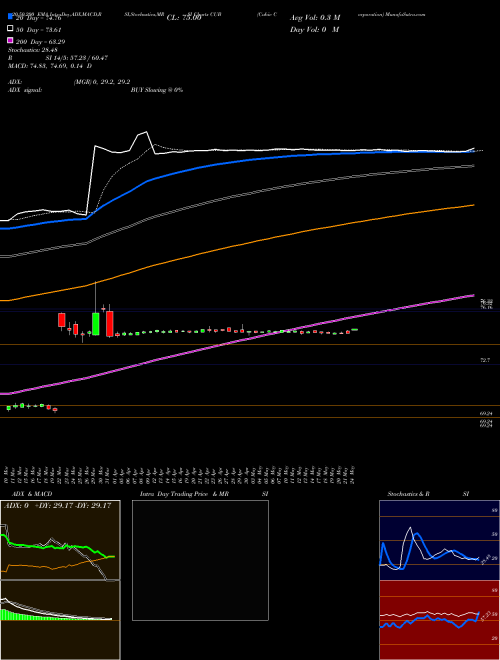Click the Day Vol: 0 M text

coord(314,29)
